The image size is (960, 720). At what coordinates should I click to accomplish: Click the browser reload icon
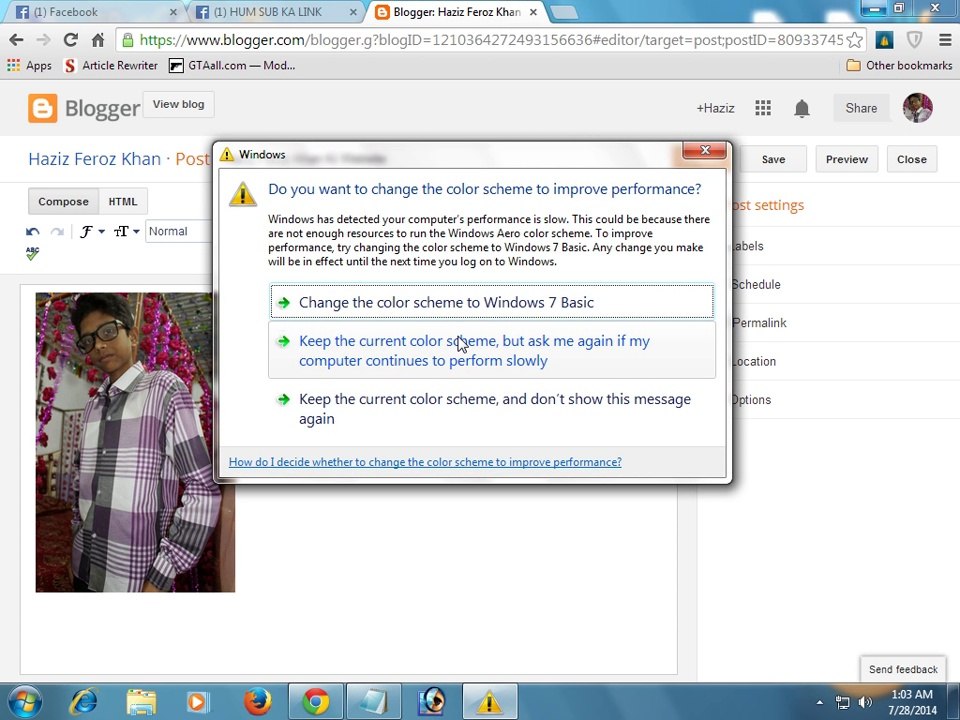coord(70,40)
